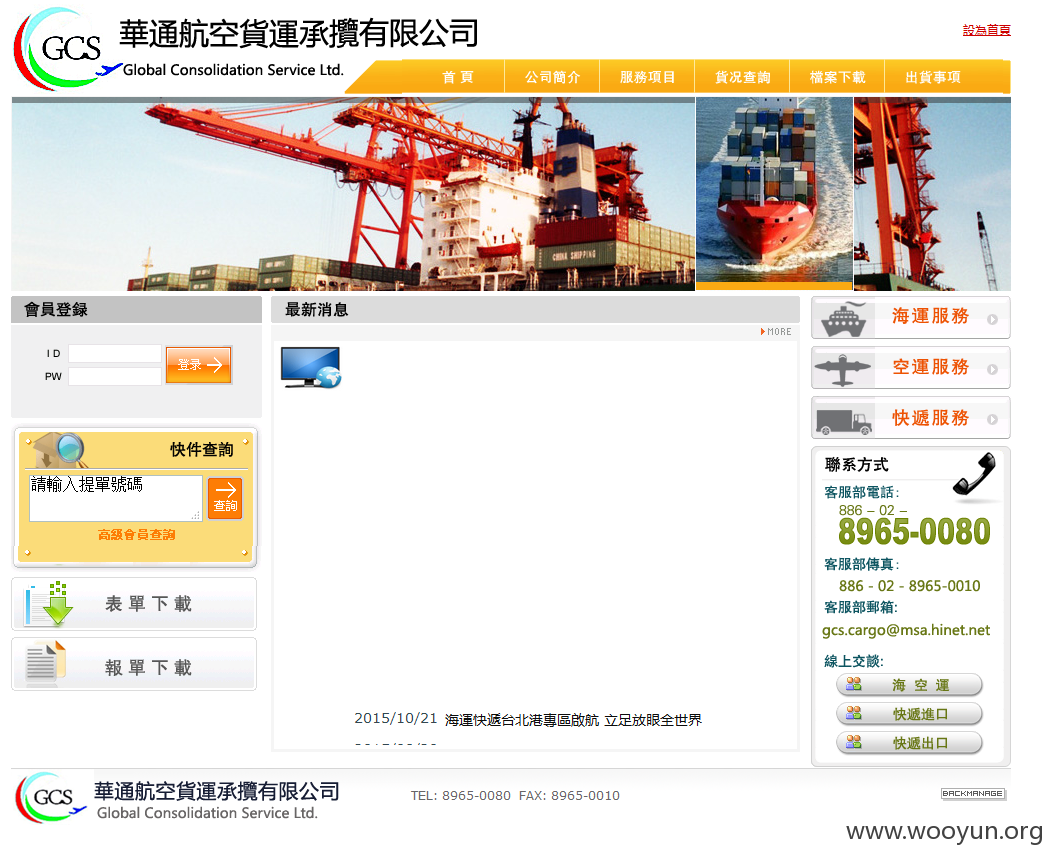Click the airplane icon for 空運服務
Screen dimensions: 1052x860
click(x=843, y=370)
